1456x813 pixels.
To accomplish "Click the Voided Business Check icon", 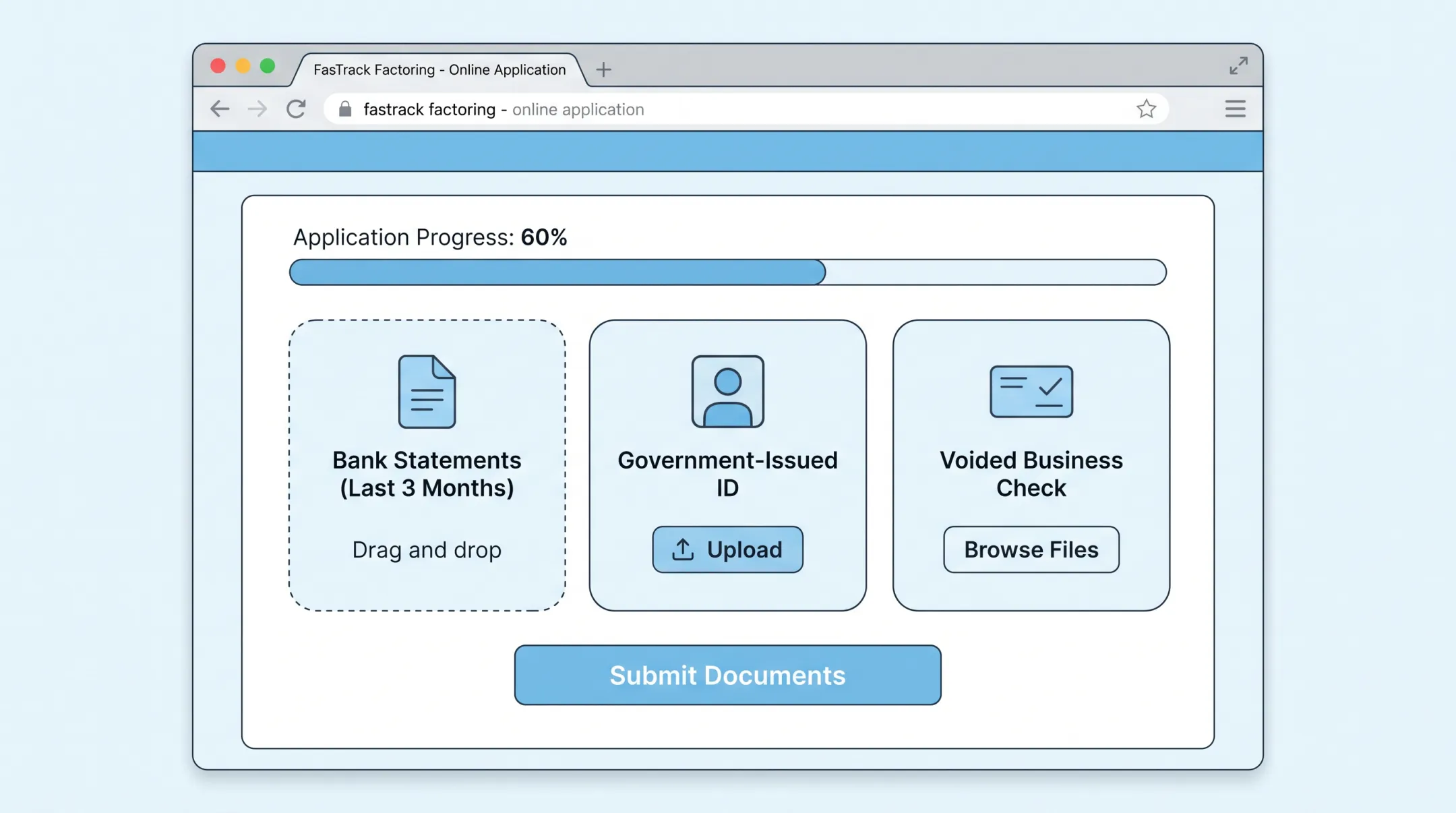I will coord(1031,392).
